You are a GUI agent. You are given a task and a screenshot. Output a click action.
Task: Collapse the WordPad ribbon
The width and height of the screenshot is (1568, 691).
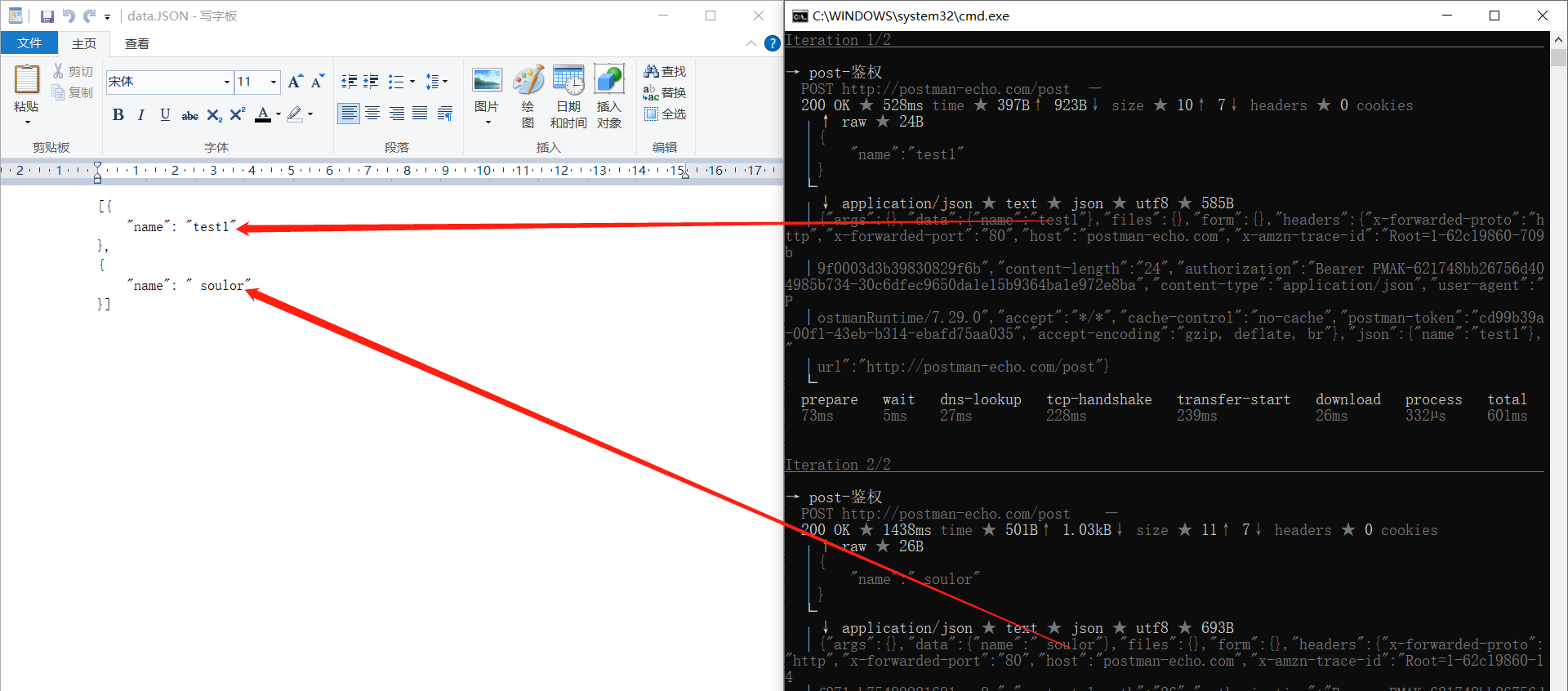[751, 43]
